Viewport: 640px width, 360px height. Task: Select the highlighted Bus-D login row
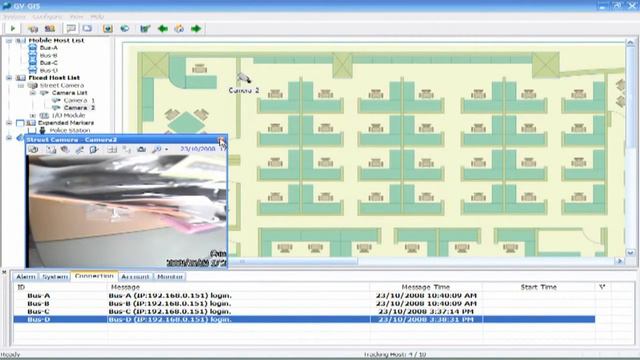pos(304,319)
